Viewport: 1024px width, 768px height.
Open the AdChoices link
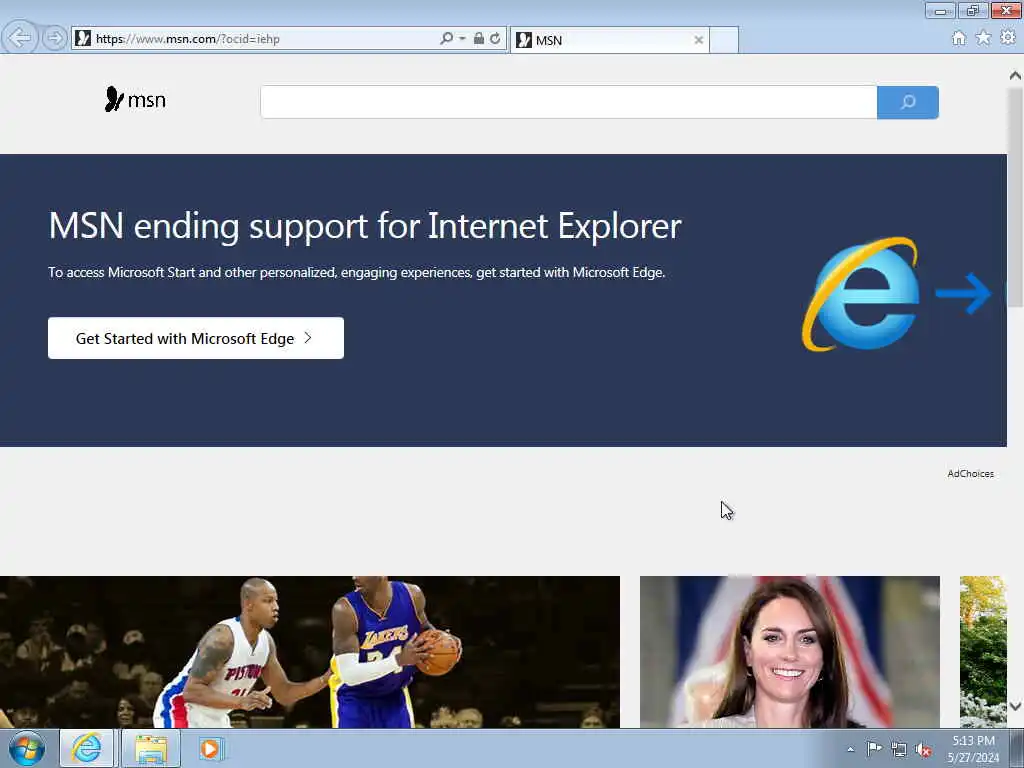coord(970,473)
